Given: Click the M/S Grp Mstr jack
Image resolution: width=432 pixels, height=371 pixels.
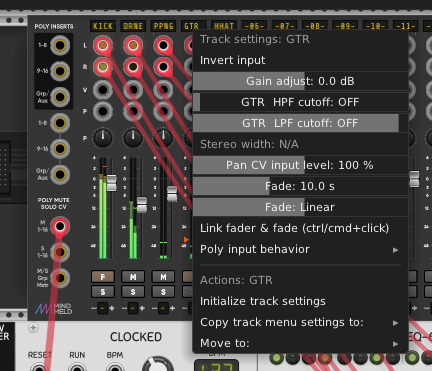Looking at the screenshot, I should pyautogui.click(x=60, y=278).
